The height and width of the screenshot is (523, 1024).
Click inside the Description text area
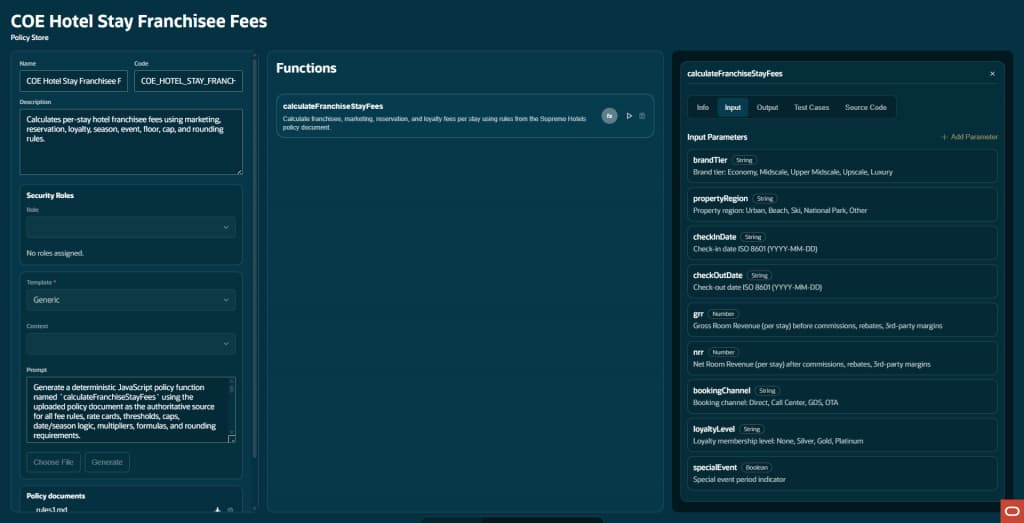pos(131,142)
